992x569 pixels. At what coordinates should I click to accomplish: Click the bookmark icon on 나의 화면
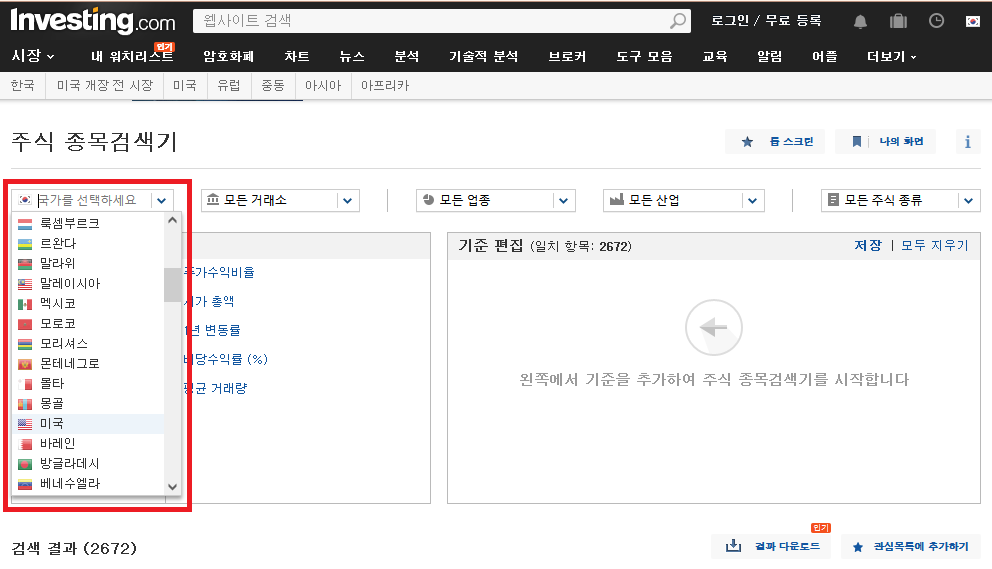[x=857, y=141]
